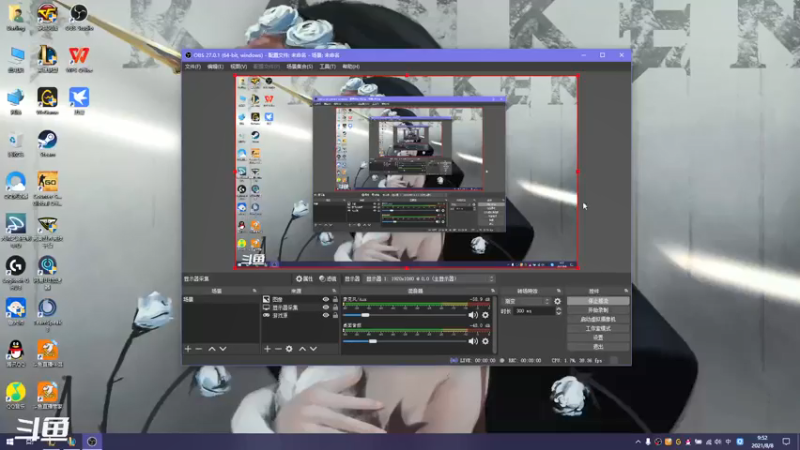The image size is (800, 450).
Task: Move the selected source up
Action: click(x=302, y=349)
